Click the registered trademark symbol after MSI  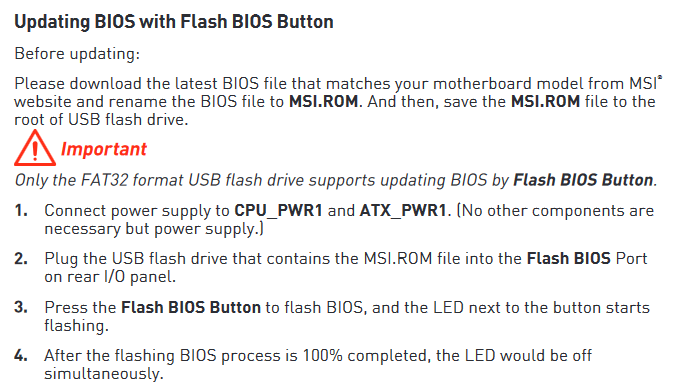click(x=660, y=78)
